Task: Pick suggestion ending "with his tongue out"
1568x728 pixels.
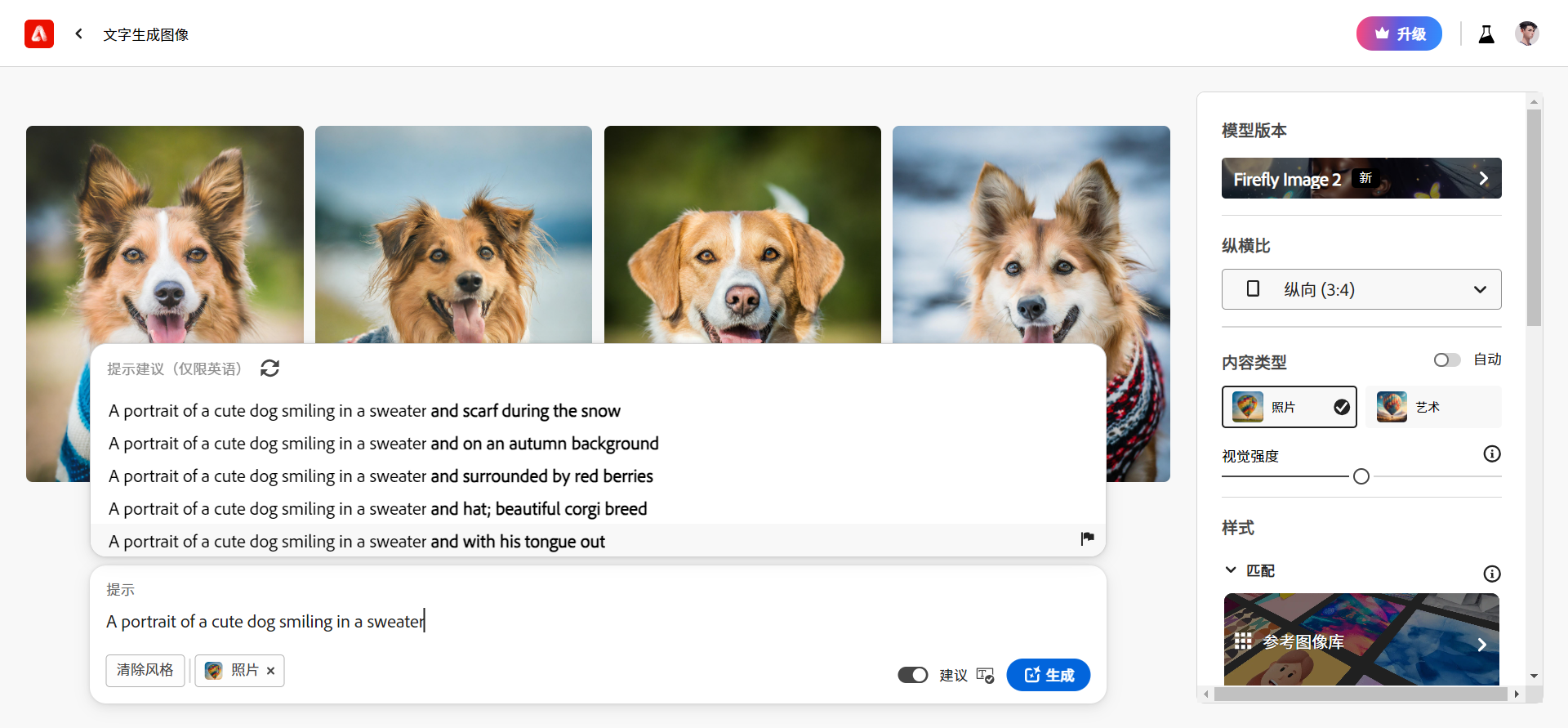Action: pyautogui.click(x=357, y=542)
